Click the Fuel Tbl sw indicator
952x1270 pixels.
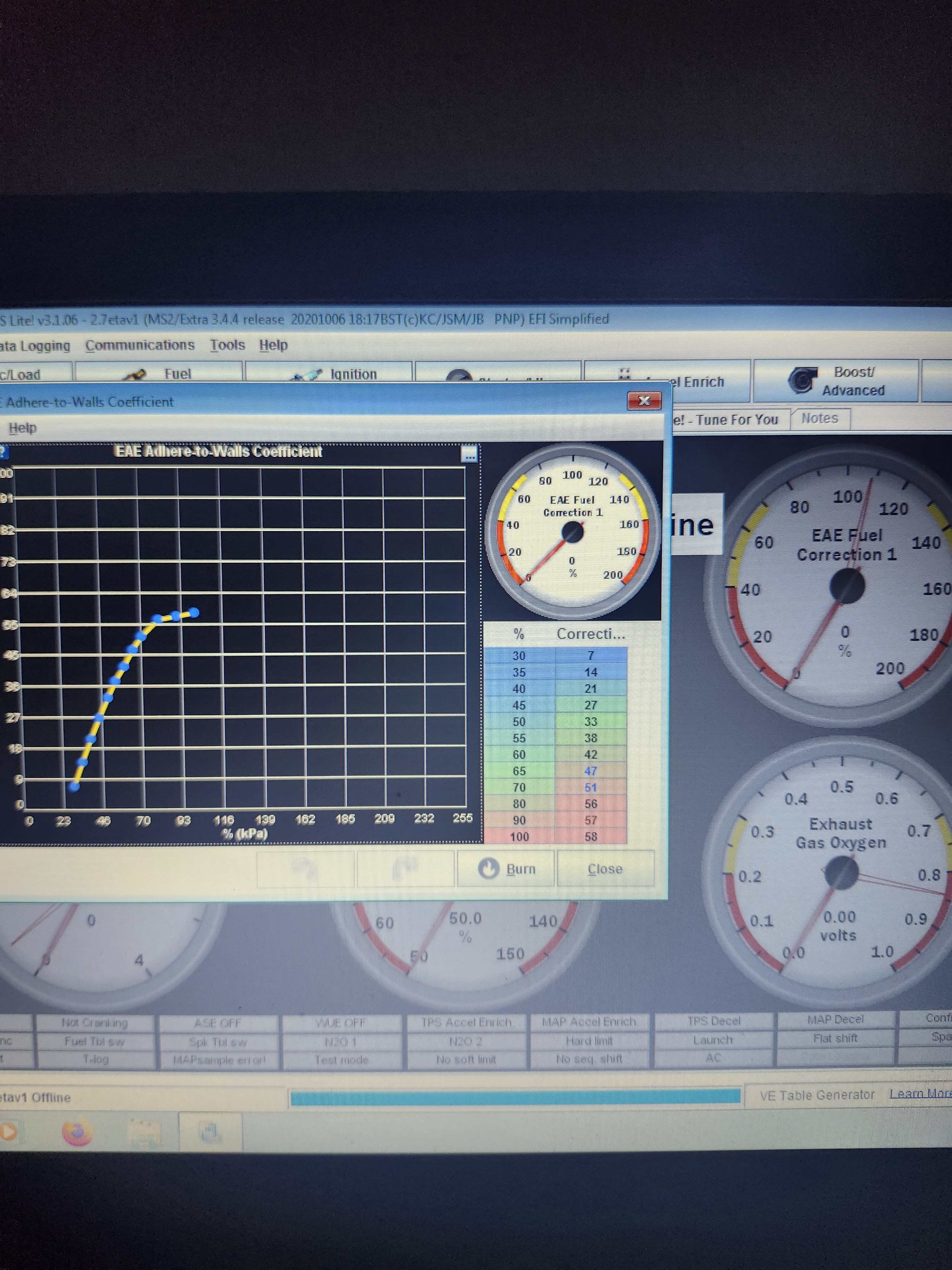click(x=95, y=1041)
